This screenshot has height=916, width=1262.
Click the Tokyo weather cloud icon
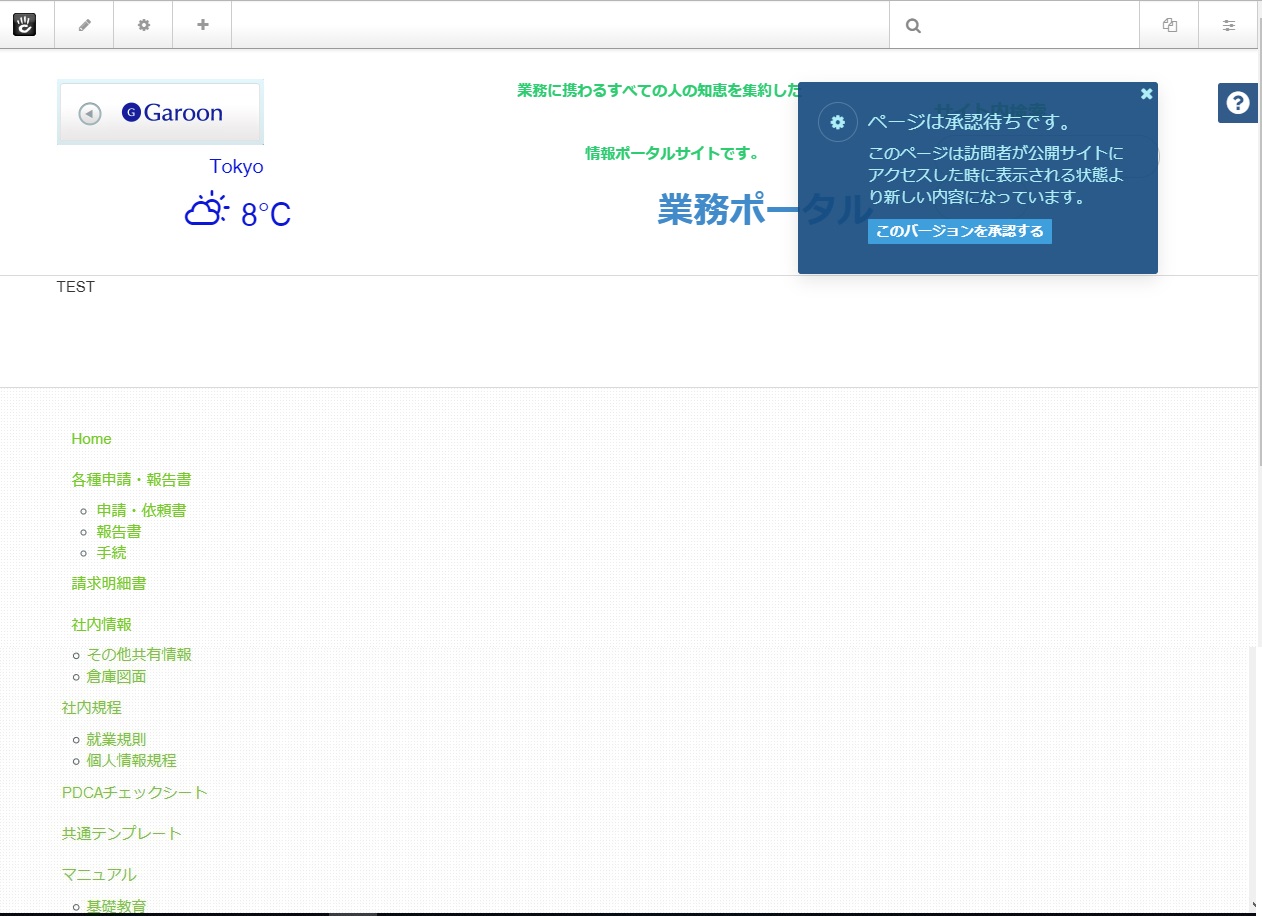207,209
